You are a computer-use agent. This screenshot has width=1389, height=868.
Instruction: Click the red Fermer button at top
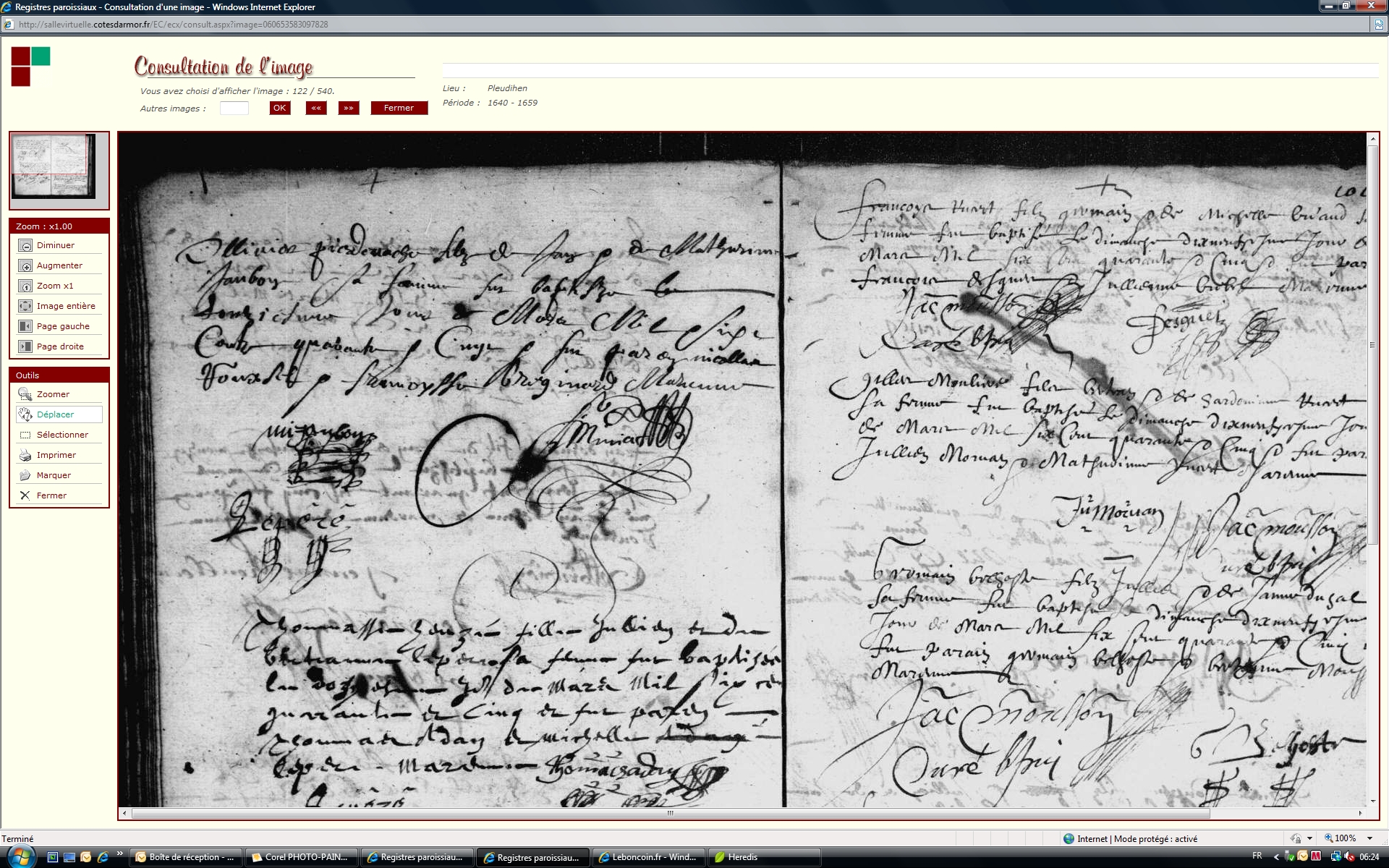coord(399,108)
